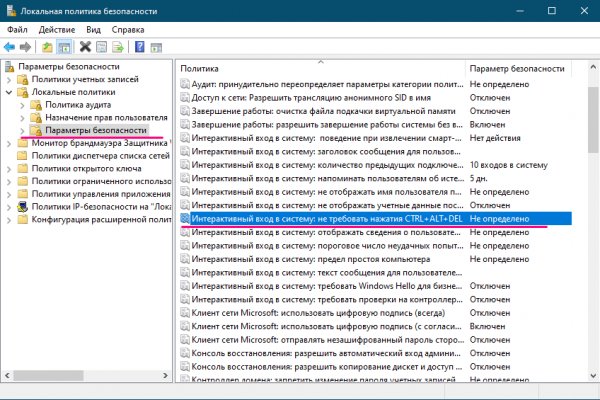The image size is (600, 400).
Task: Click the Up one level folder icon
Action: [47, 47]
